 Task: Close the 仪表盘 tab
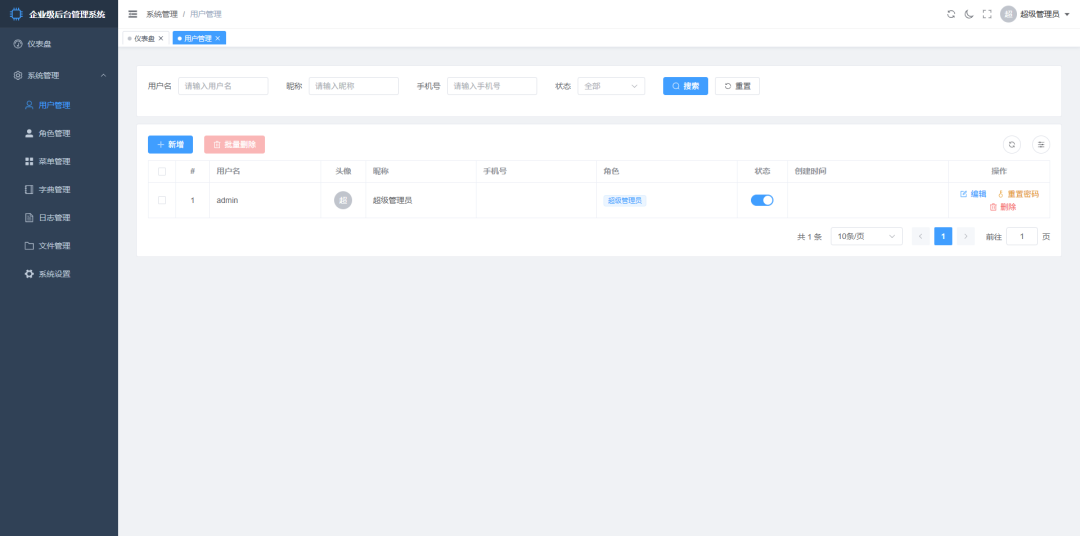click(x=160, y=39)
